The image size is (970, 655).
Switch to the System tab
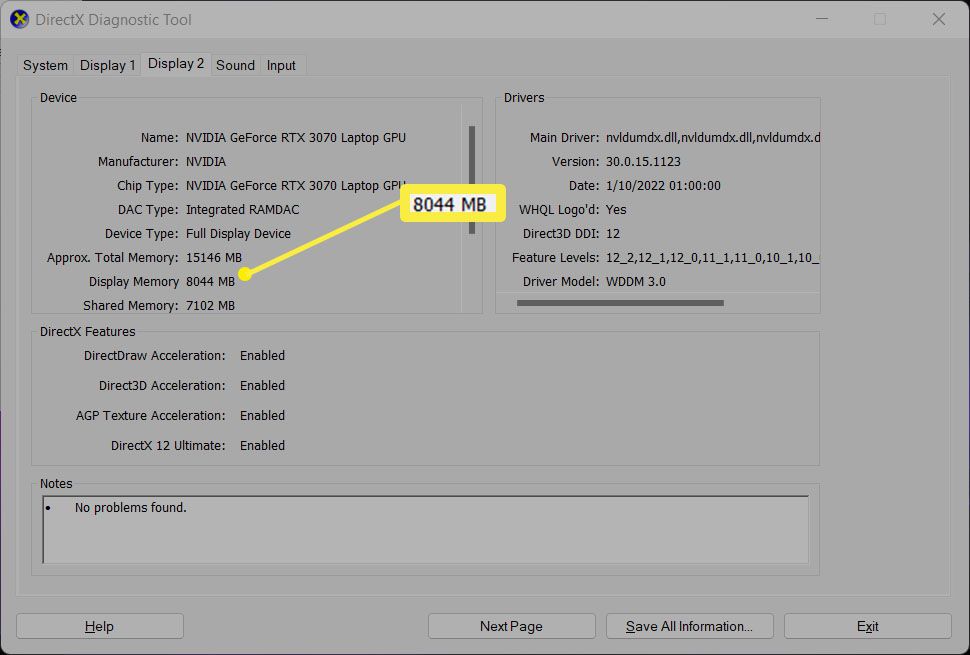(x=44, y=65)
